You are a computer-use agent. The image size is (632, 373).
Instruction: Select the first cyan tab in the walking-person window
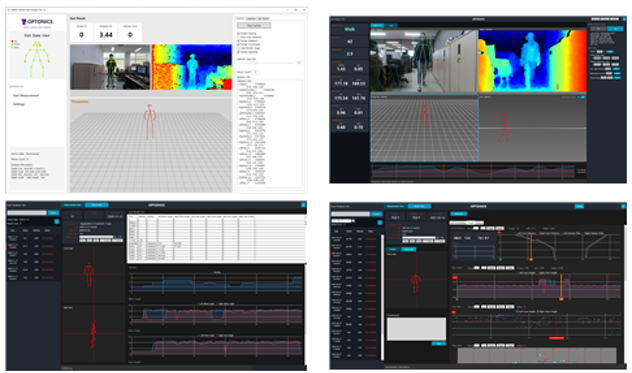377,25
